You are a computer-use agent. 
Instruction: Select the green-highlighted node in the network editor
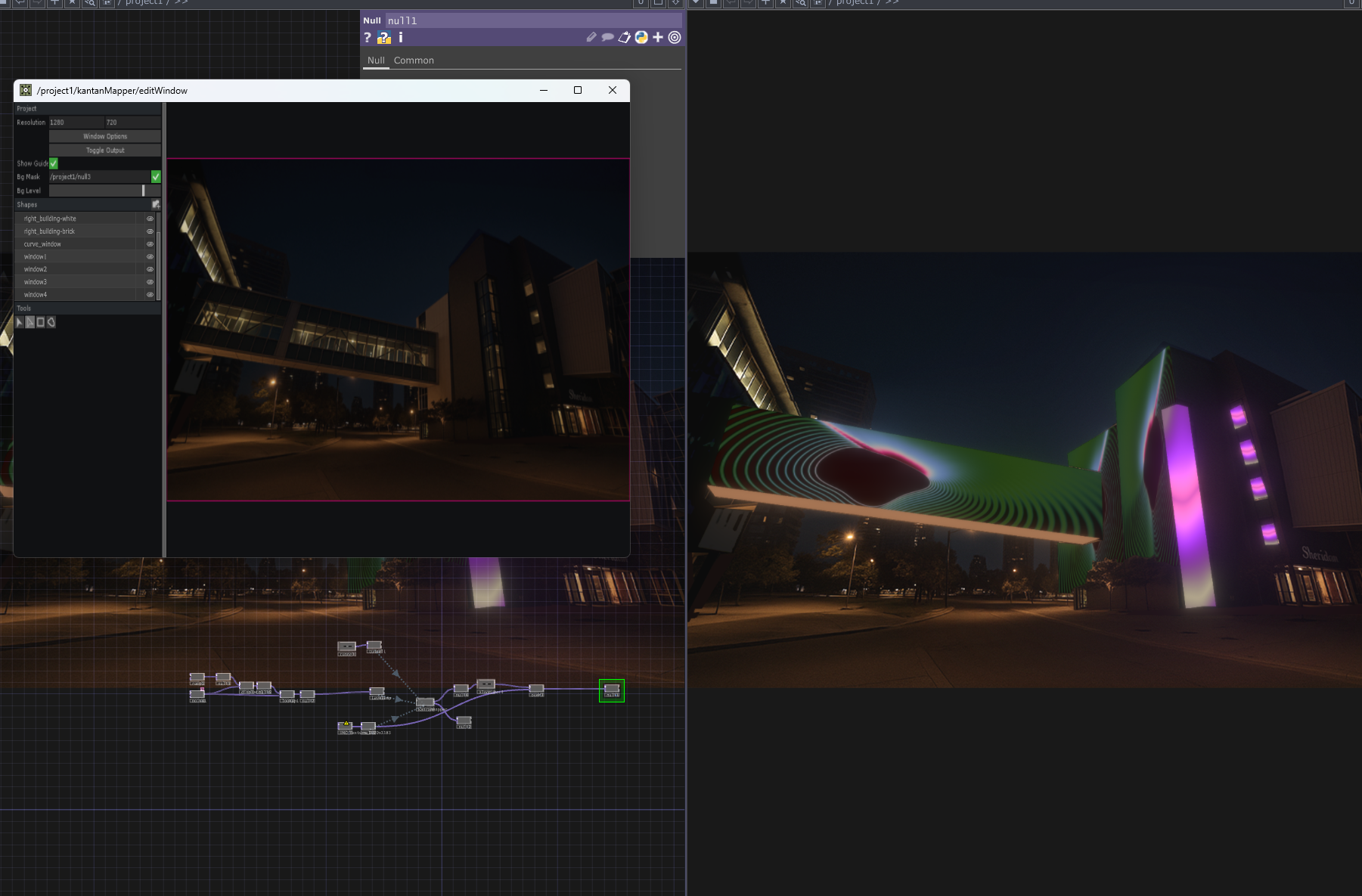[x=611, y=690]
